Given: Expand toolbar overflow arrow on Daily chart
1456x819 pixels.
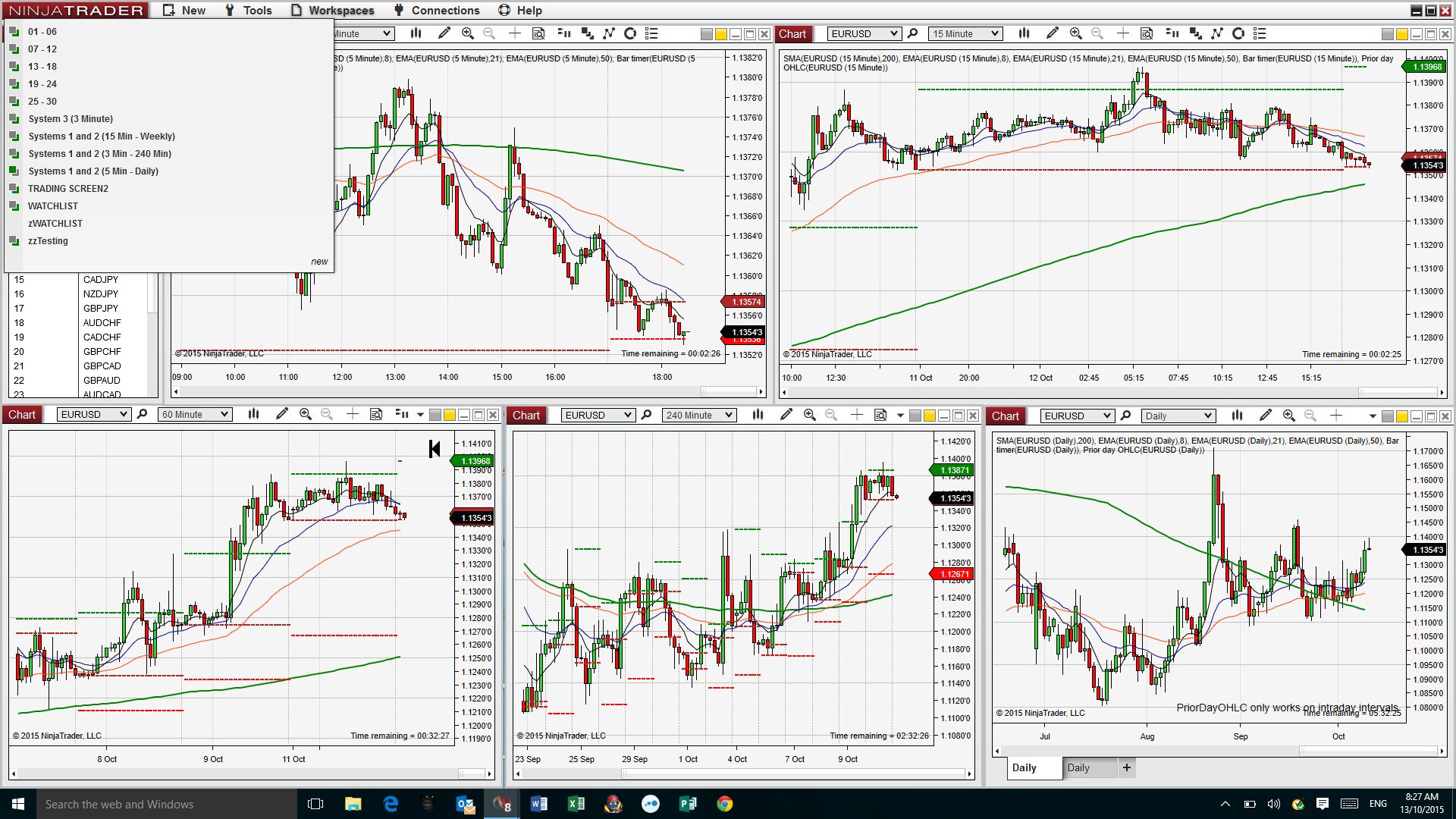Looking at the screenshot, I should tap(1372, 416).
